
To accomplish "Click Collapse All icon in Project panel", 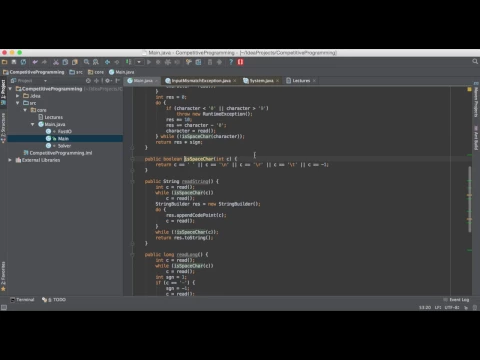I will tap(97, 81).
